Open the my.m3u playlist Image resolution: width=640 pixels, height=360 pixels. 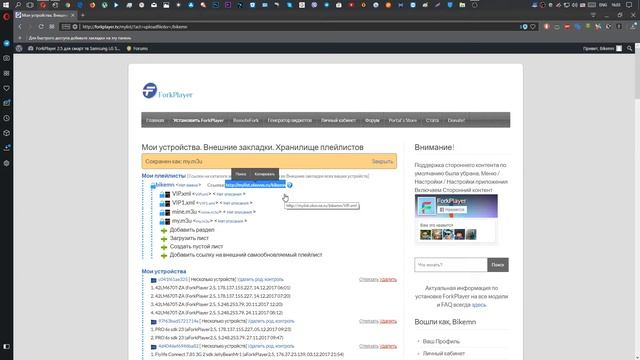[x=182, y=221]
